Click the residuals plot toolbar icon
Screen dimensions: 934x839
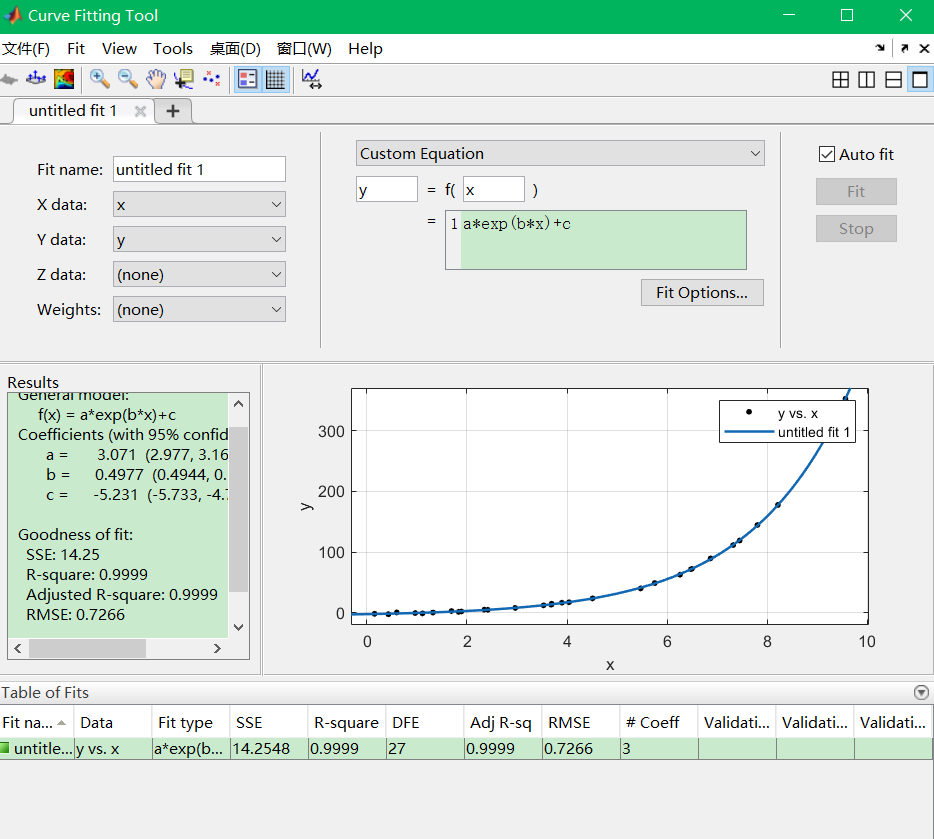tap(36, 79)
